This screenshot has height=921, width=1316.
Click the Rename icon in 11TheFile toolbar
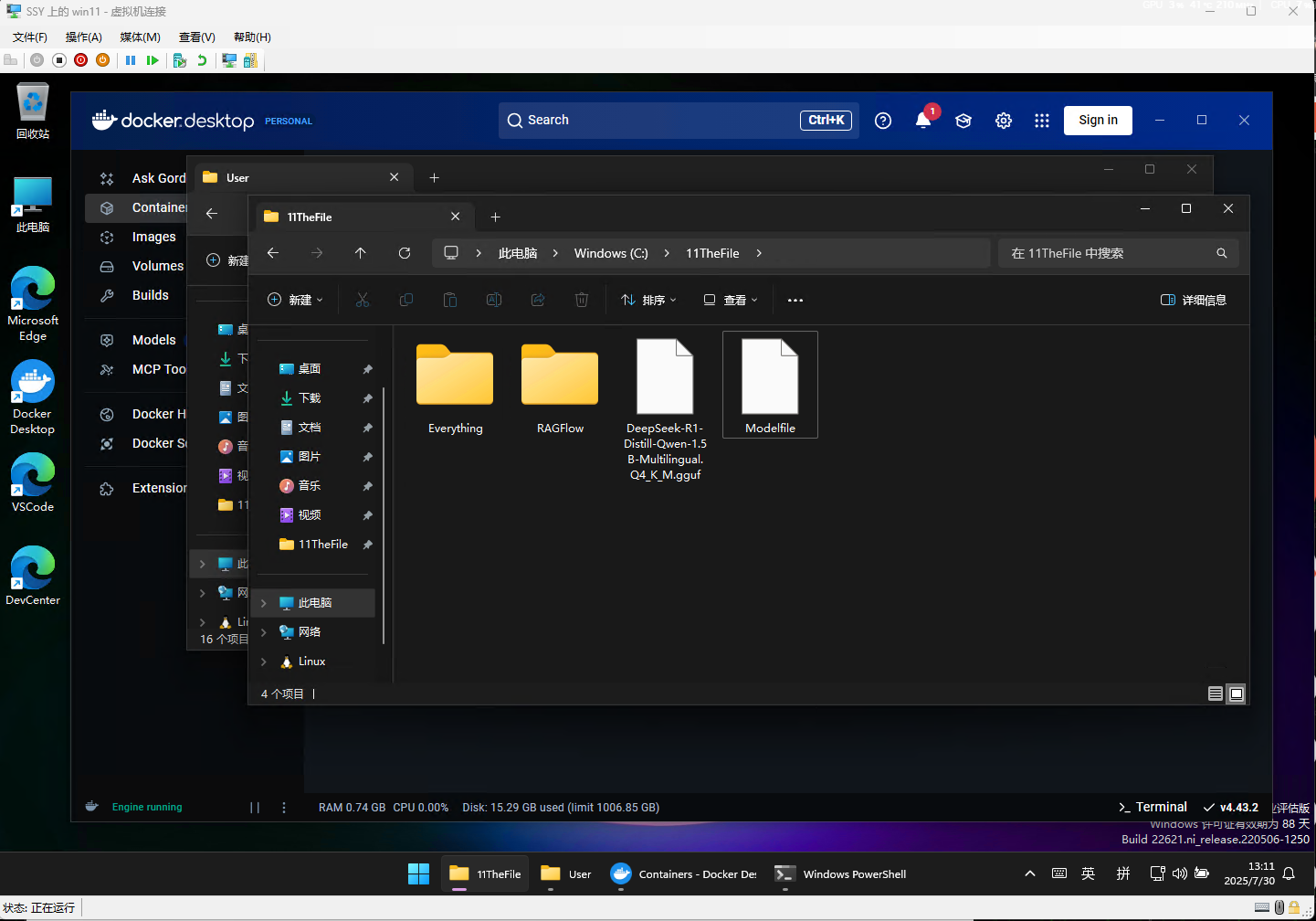[x=494, y=300]
